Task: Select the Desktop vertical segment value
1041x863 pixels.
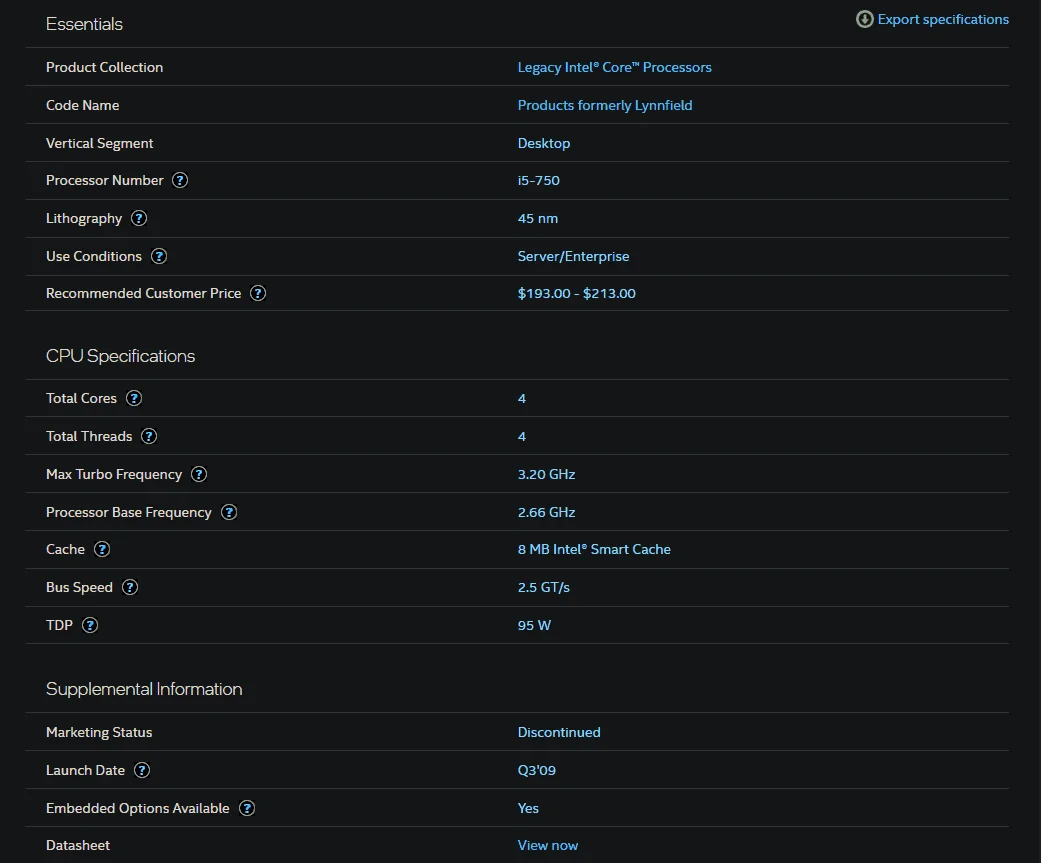Action: coord(544,143)
